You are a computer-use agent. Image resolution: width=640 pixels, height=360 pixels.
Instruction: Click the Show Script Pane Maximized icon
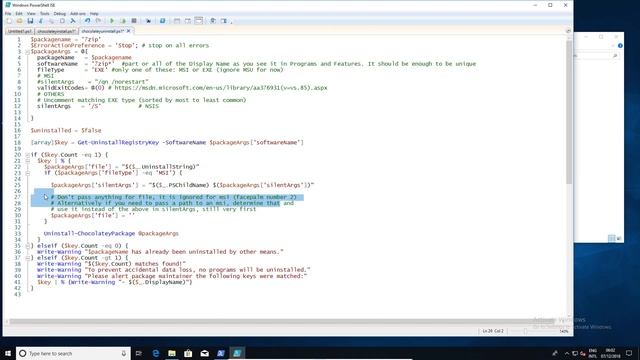point(199,20)
